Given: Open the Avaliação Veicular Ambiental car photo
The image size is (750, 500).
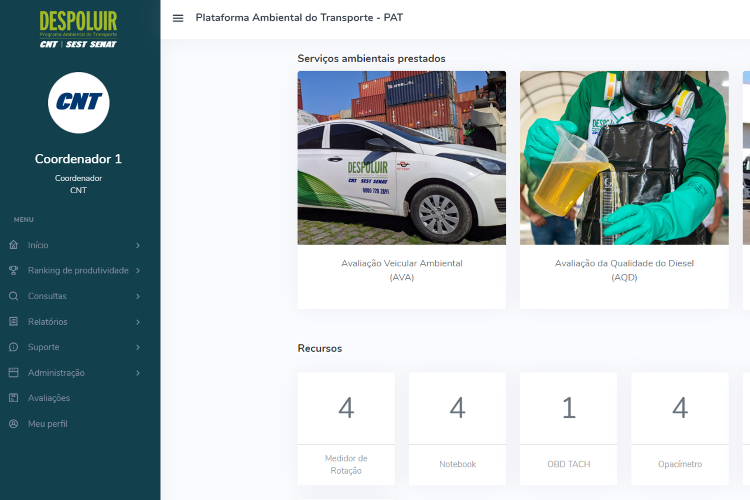Looking at the screenshot, I should click(x=401, y=158).
